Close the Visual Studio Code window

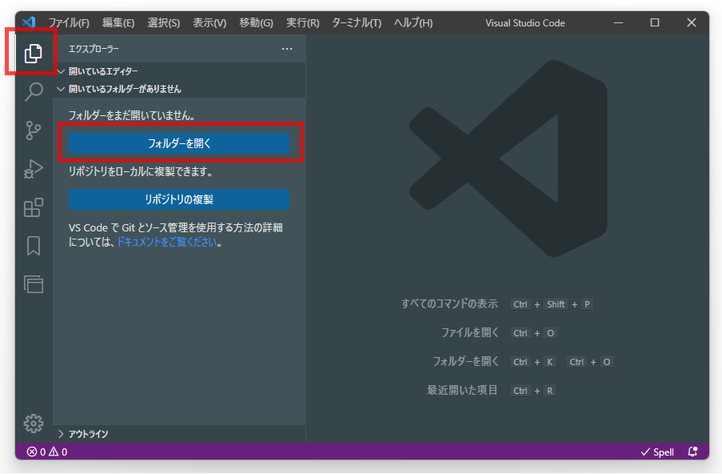point(691,23)
